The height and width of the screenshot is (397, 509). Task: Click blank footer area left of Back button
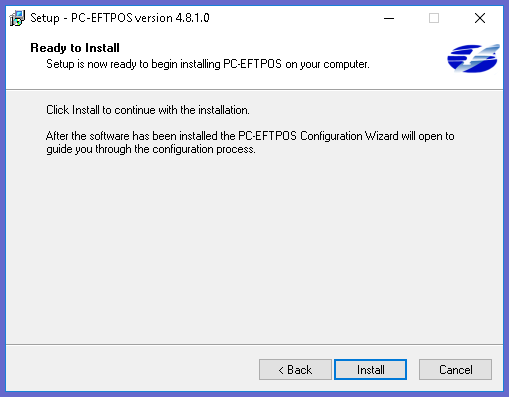(x=132, y=369)
